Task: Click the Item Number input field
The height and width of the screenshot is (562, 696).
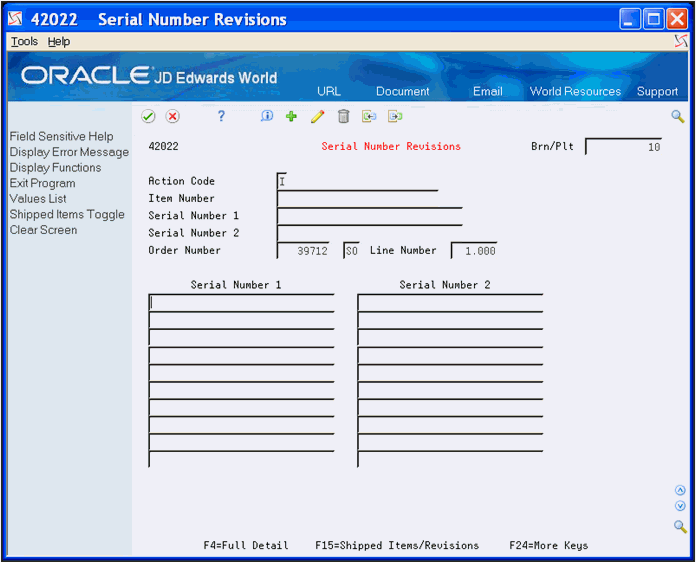Action: point(358,198)
